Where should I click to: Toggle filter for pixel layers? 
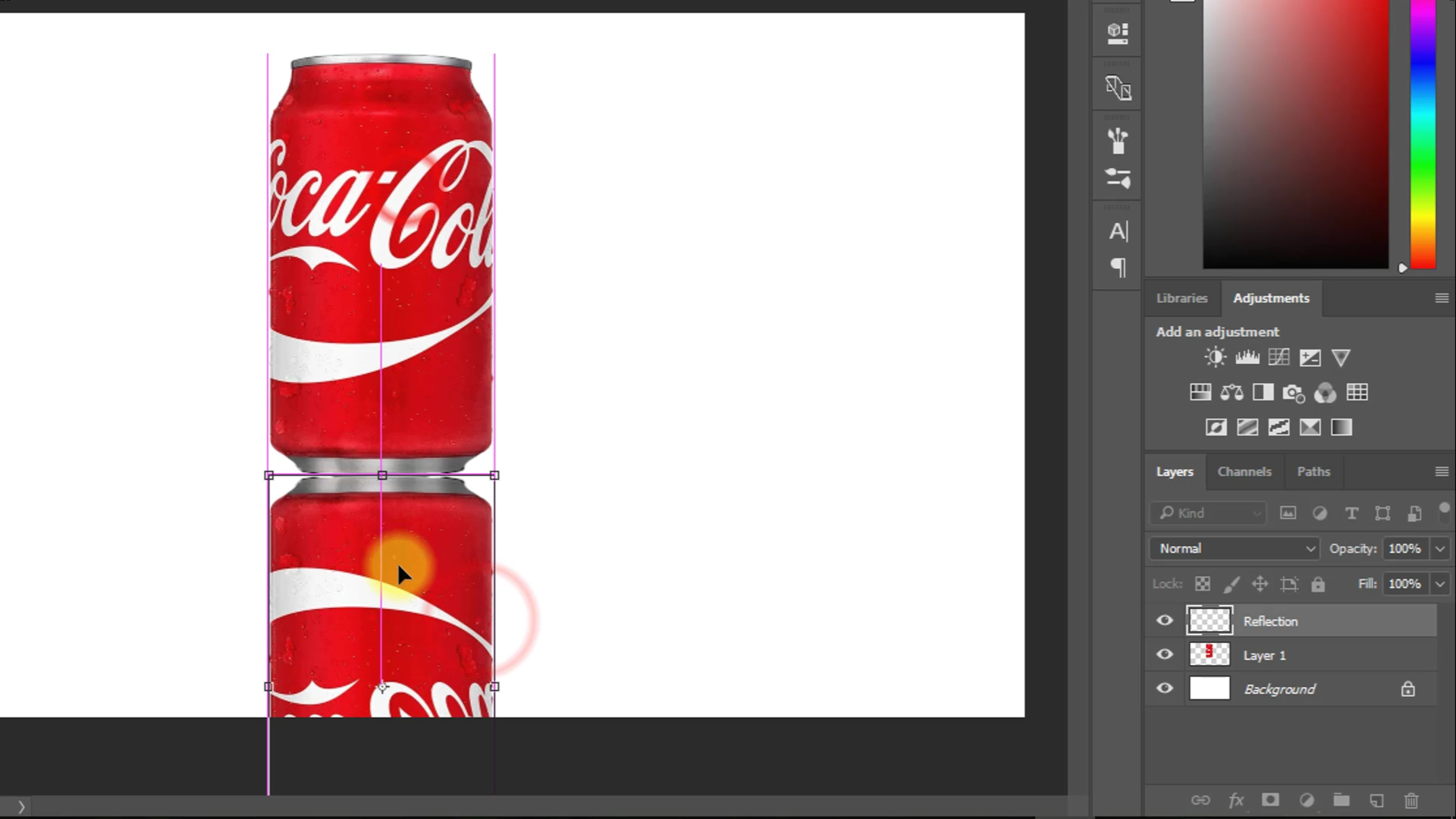pyautogui.click(x=1288, y=513)
